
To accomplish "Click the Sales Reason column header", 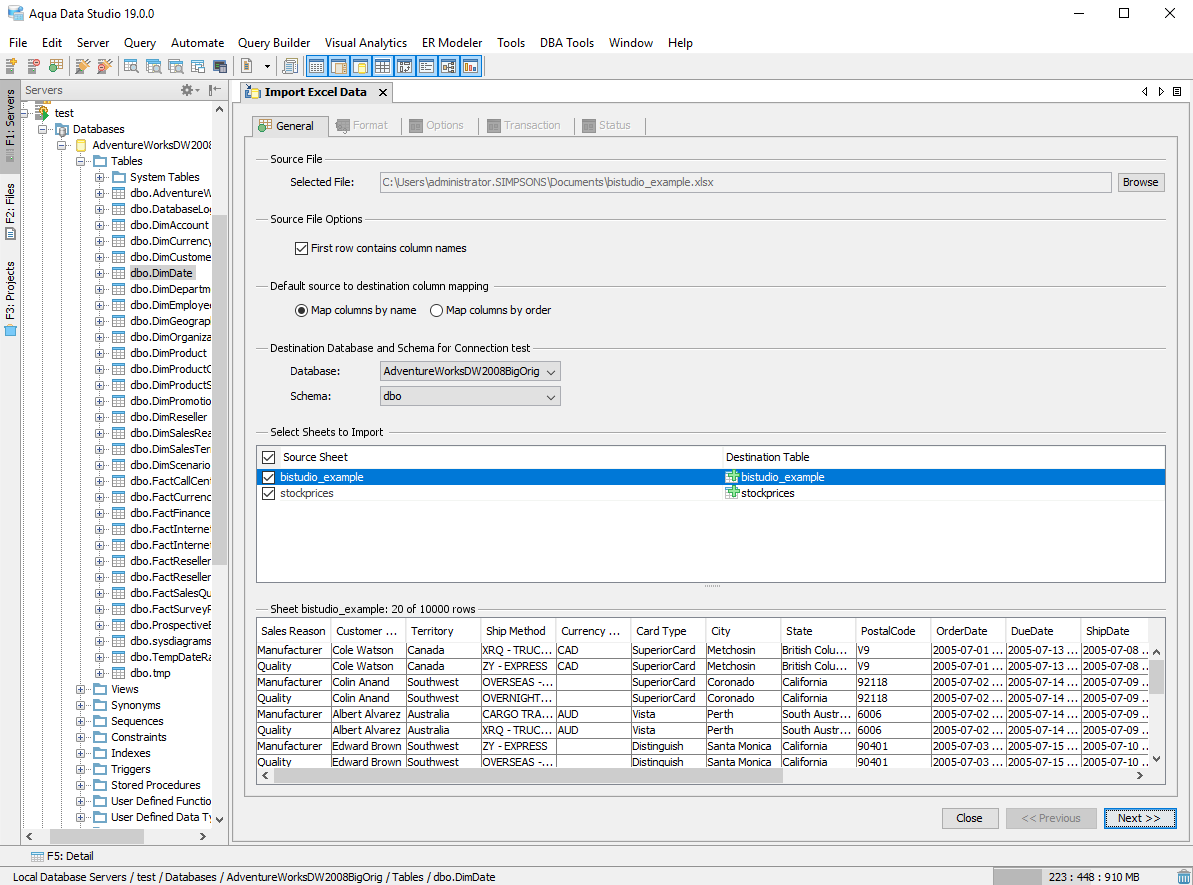I will point(293,631).
